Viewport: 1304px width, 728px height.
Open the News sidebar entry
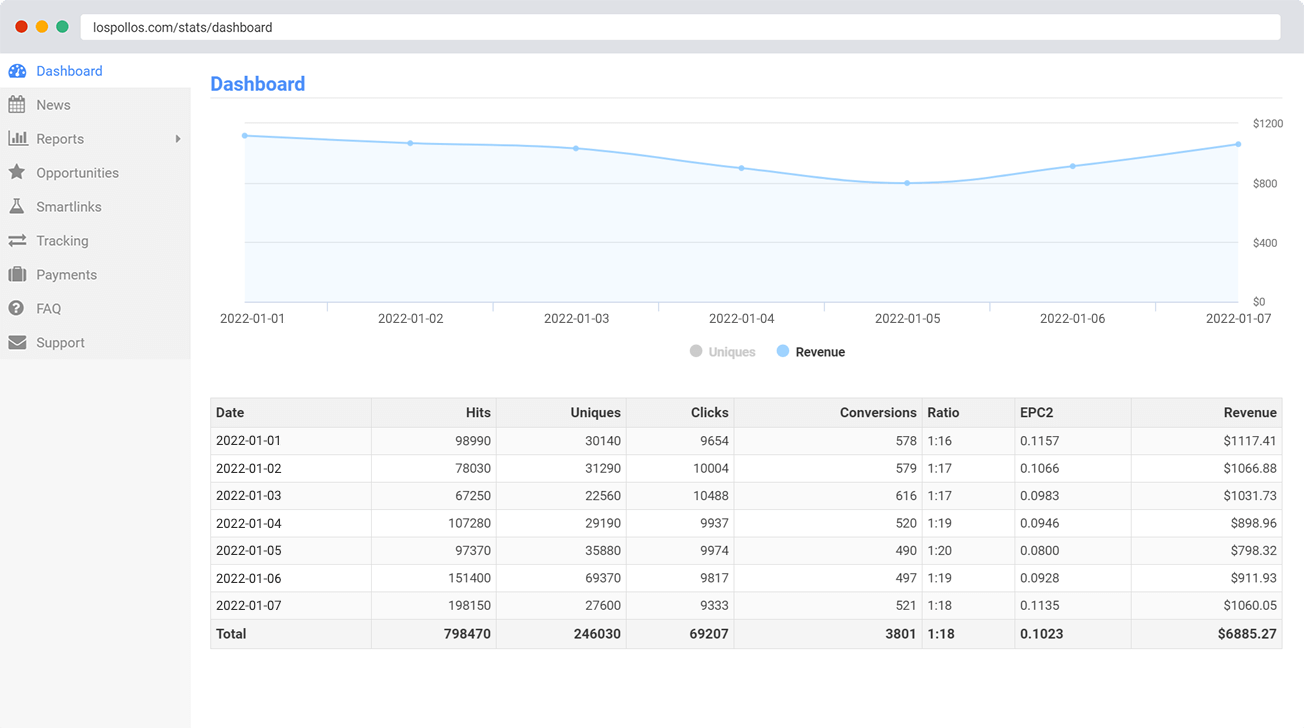coord(53,104)
